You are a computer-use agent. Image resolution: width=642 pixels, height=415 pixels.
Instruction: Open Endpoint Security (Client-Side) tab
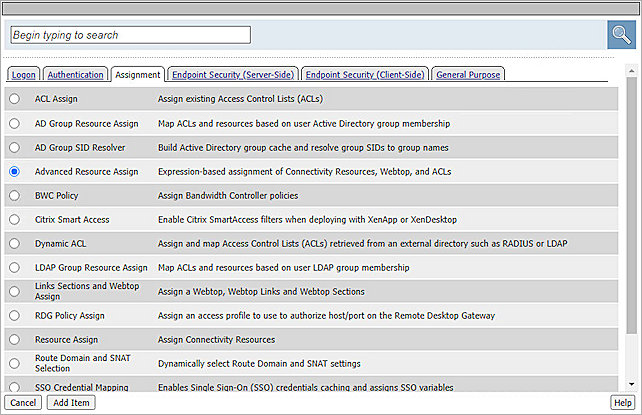[x=365, y=75]
